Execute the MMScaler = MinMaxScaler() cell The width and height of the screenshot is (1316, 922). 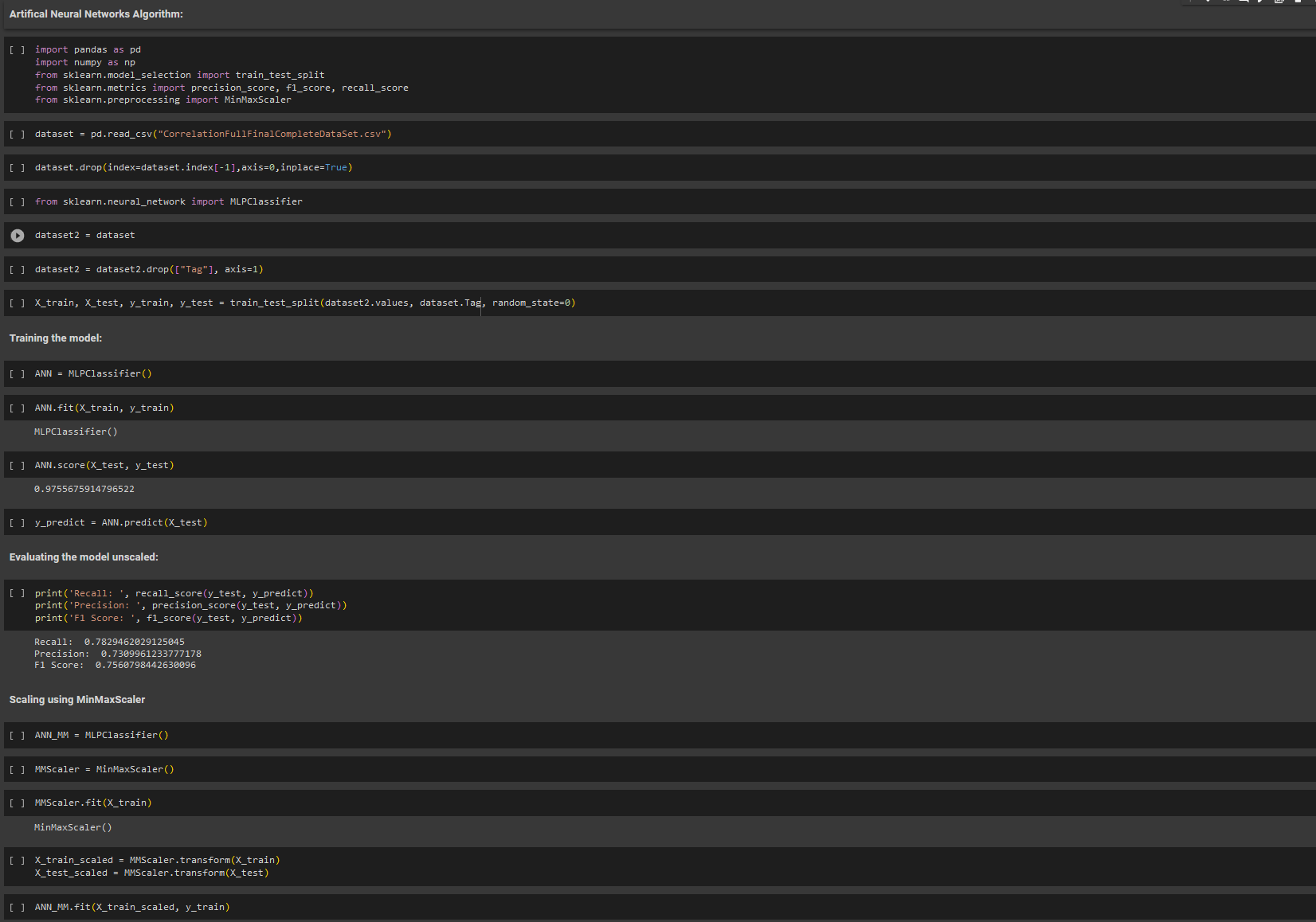(18, 770)
